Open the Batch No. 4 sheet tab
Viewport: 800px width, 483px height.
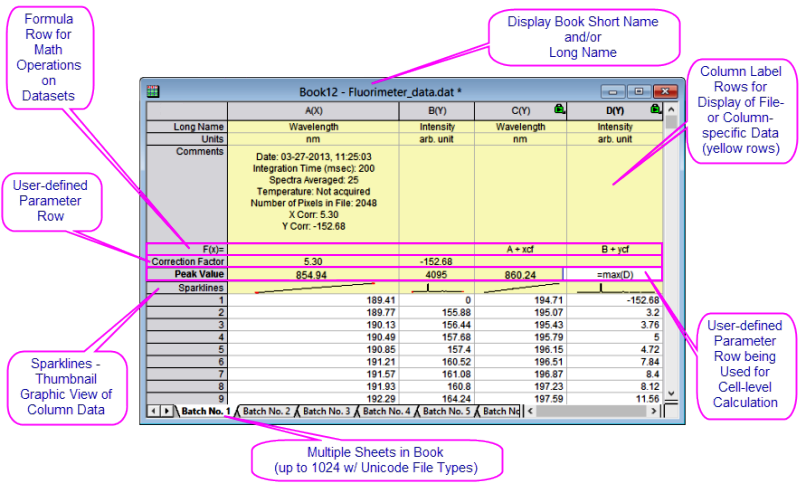[387, 411]
